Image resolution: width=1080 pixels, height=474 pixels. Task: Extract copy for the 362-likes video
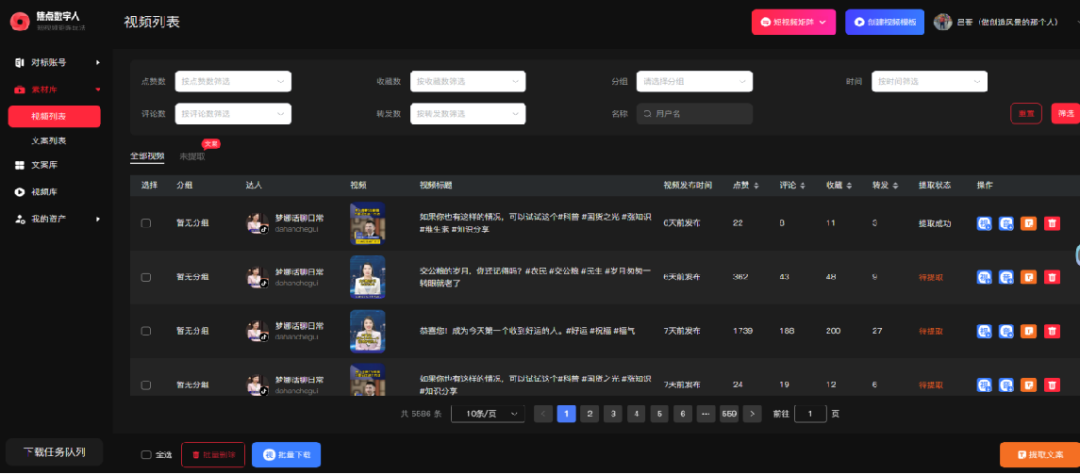(1028, 277)
